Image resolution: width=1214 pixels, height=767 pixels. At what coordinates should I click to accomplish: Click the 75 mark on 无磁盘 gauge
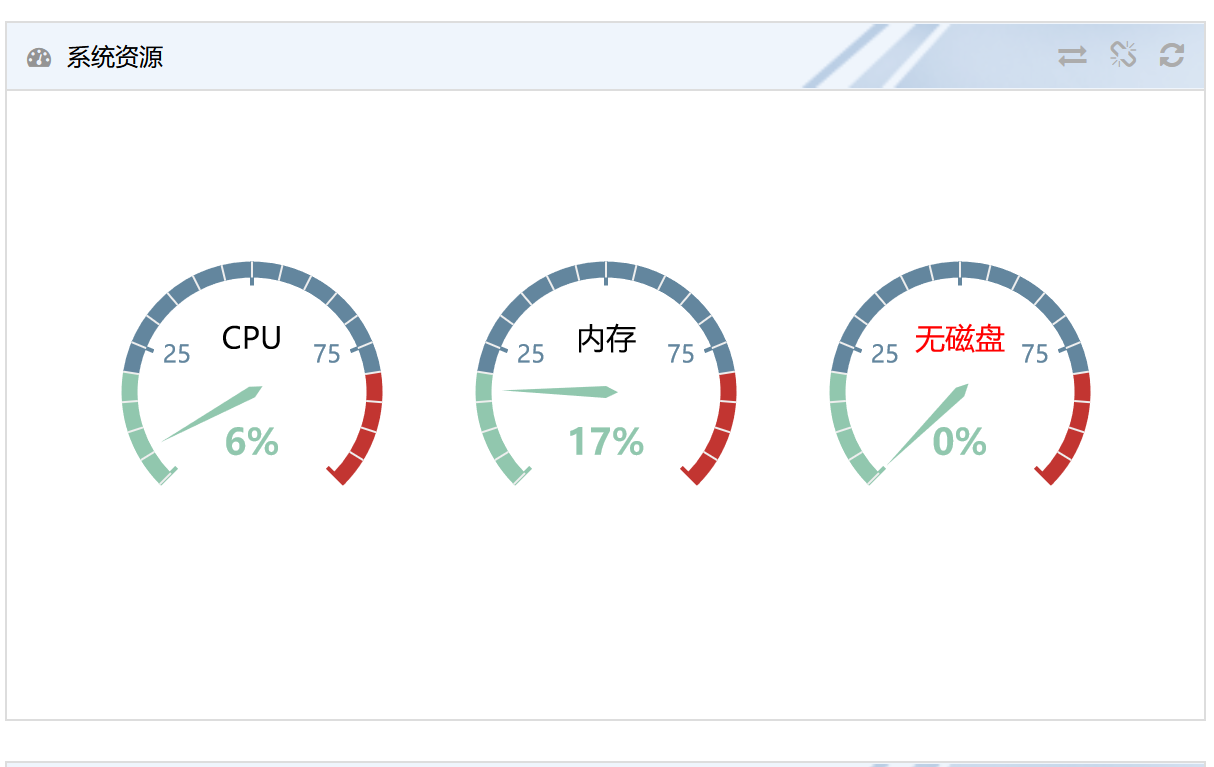1035,354
